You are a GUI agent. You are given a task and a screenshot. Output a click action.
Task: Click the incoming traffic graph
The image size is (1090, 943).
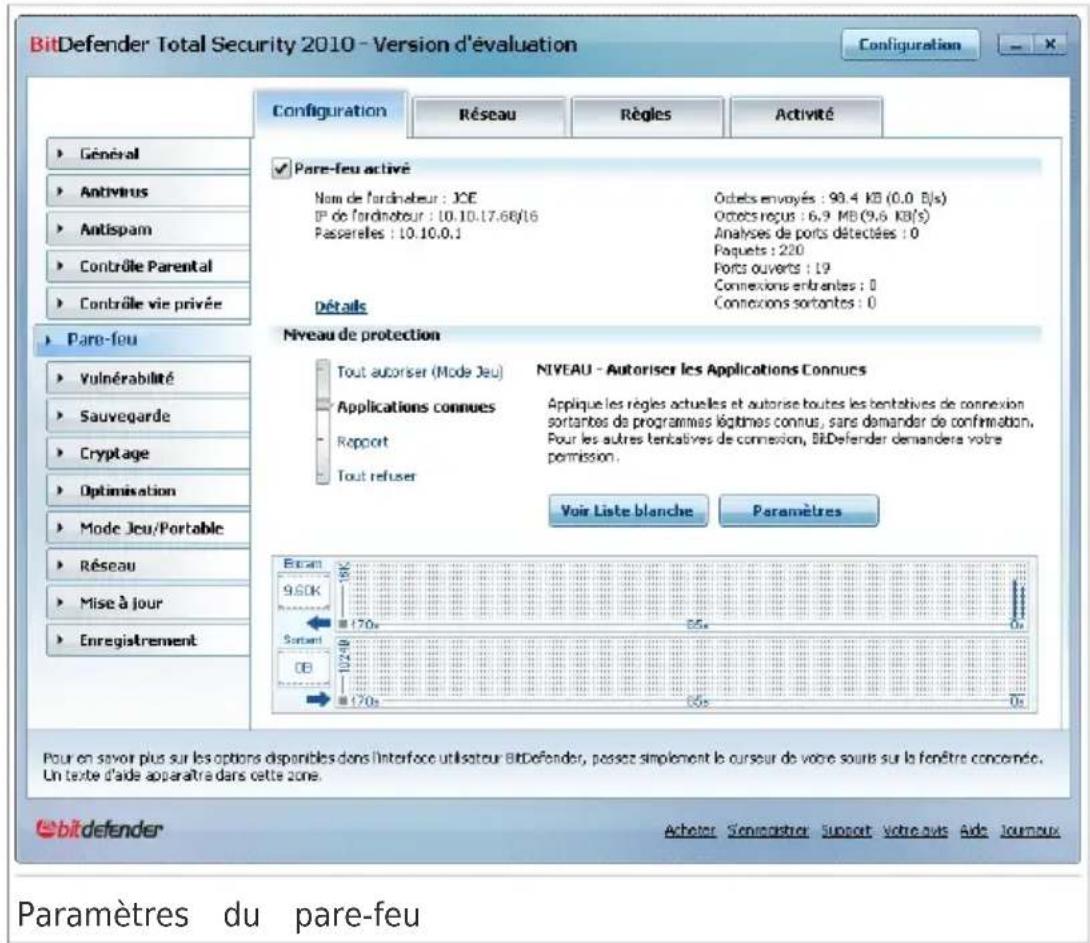682,596
